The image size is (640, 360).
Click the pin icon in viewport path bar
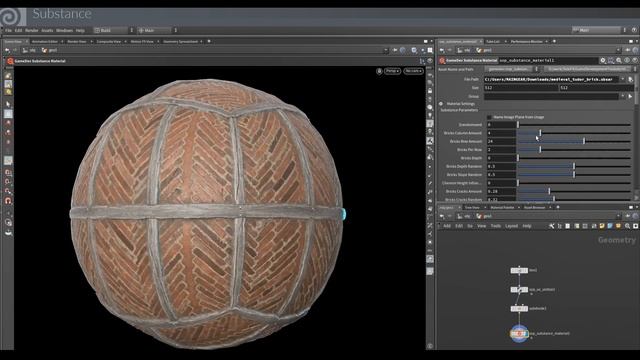pos(395,50)
